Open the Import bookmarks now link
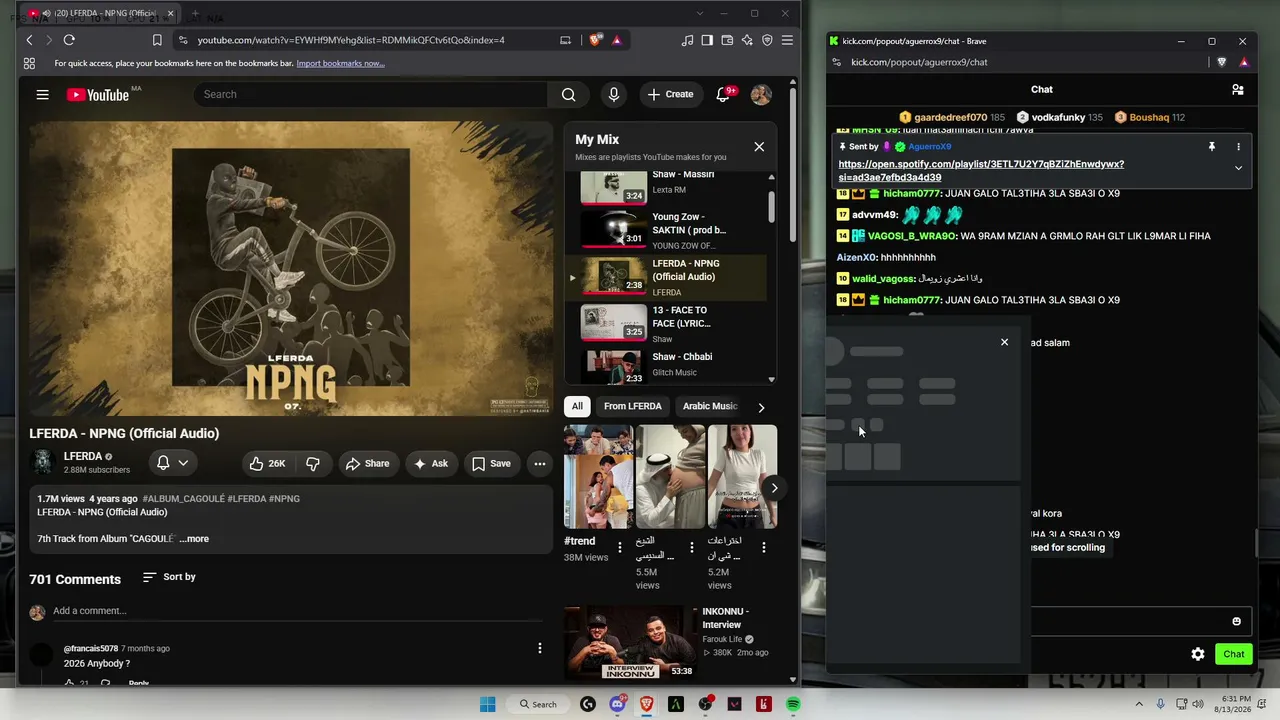The image size is (1280, 720). click(x=340, y=63)
